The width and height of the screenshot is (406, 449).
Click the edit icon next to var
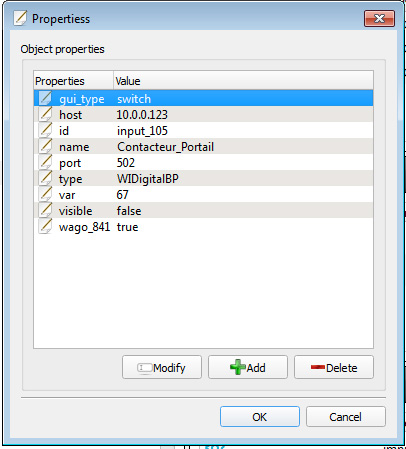click(x=45, y=194)
